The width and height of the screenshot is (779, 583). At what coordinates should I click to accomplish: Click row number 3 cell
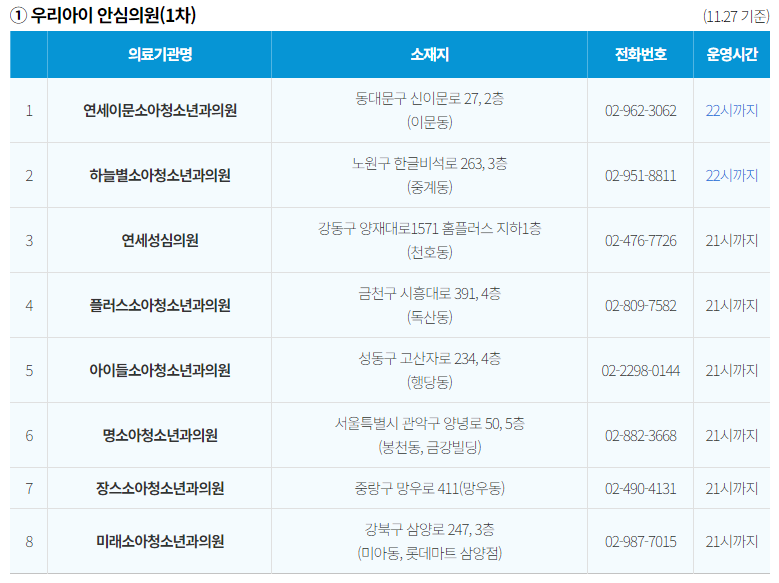[29, 241]
